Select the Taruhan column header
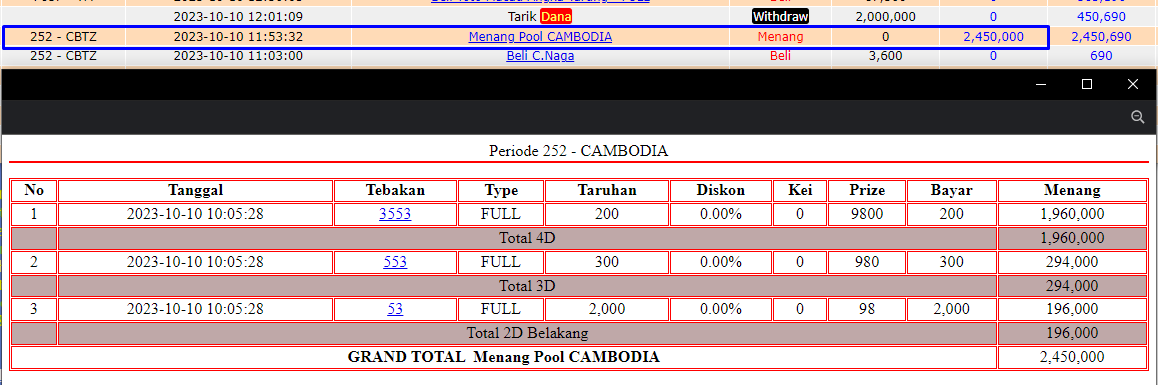This screenshot has height=385, width=1158. (607, 190)
